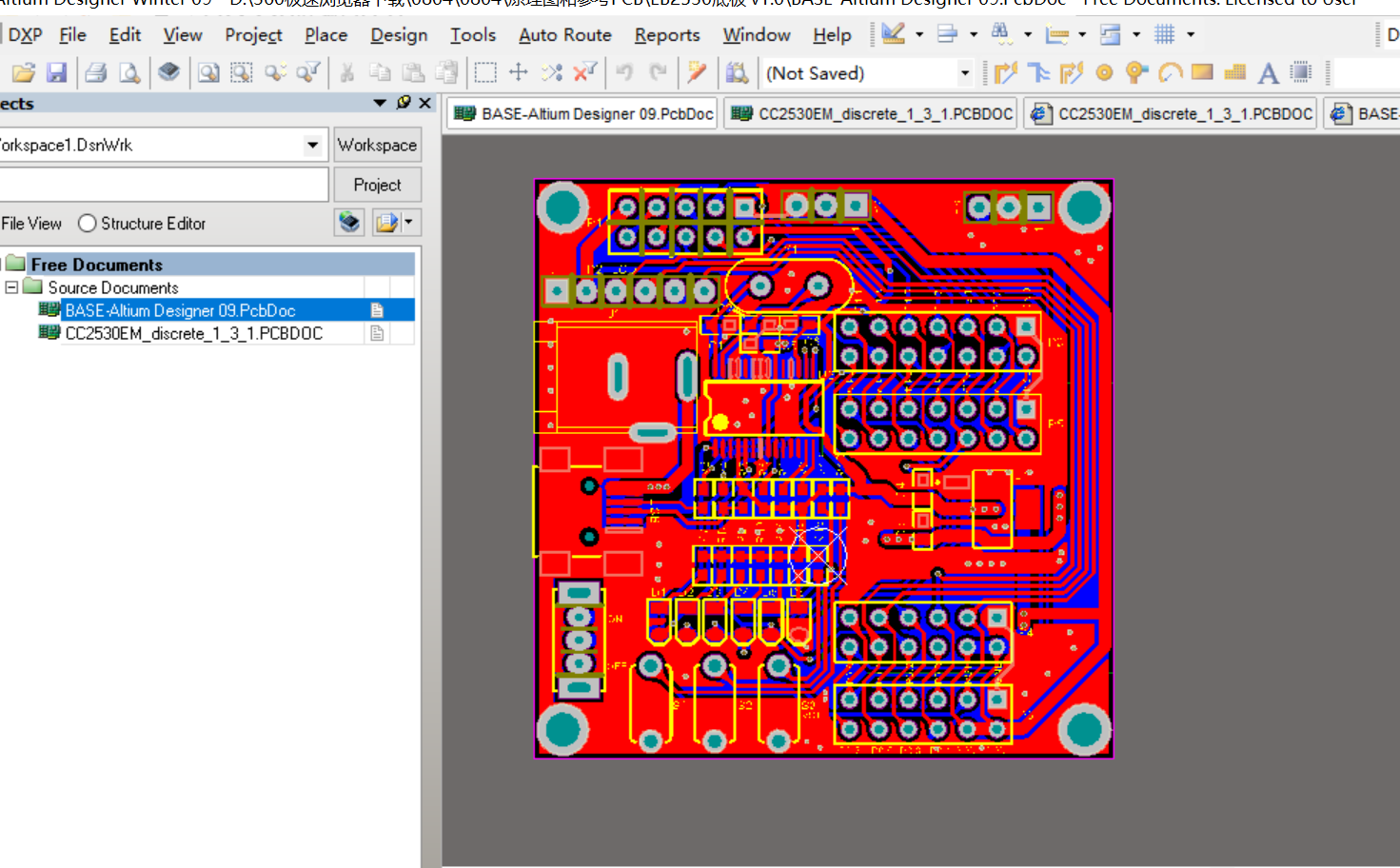Viewport: 1400px width, 868px height.
Task: Select CC2530EM_discrete_1_3_1.PCBDOC in project tree
Action: pos(193,333)
